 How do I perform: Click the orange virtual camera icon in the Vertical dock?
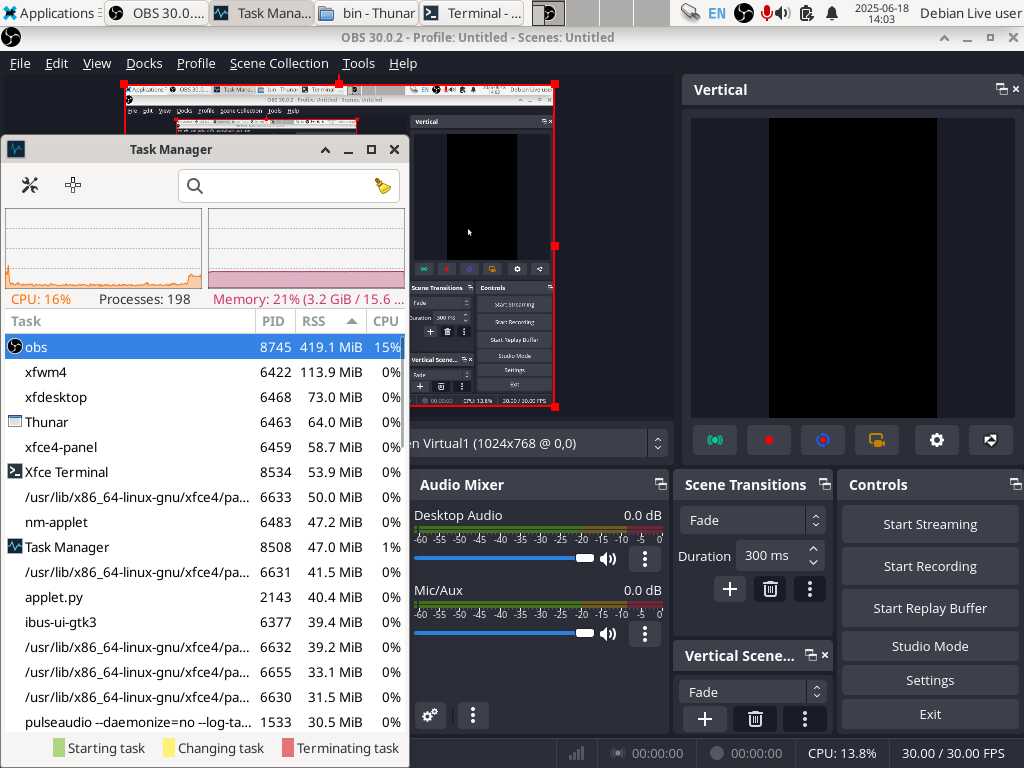(x=876, y=440)
